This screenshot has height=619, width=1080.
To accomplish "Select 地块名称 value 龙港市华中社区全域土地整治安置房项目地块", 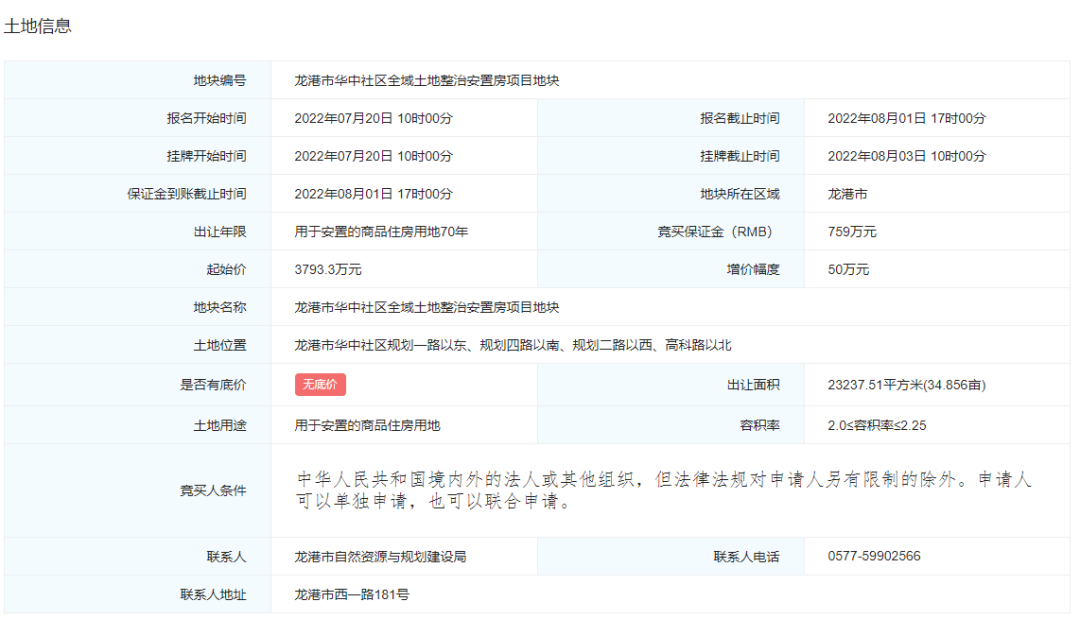I will 426,308.
